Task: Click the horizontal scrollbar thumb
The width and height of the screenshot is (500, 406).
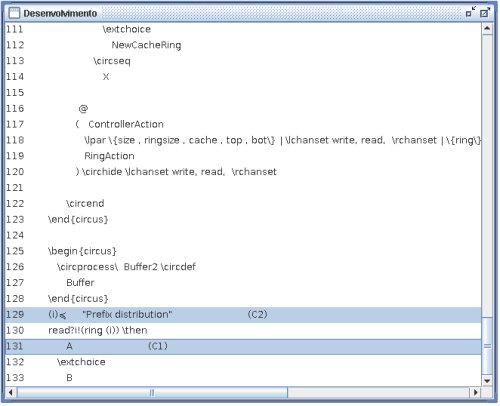Action: [152, 392]
